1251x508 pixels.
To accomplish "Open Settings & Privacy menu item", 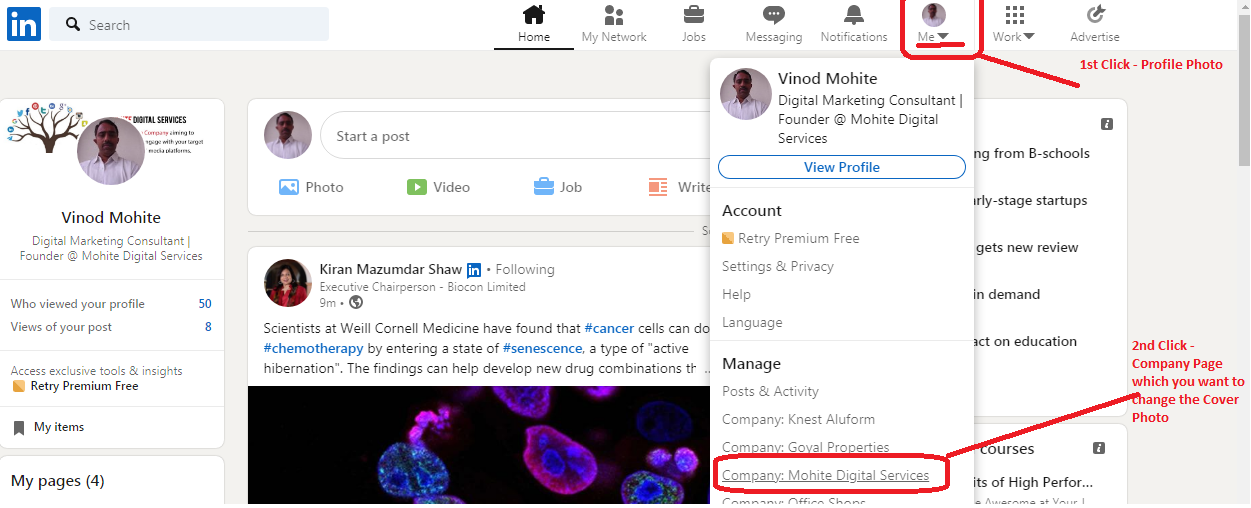I will [x=778, y=266].
